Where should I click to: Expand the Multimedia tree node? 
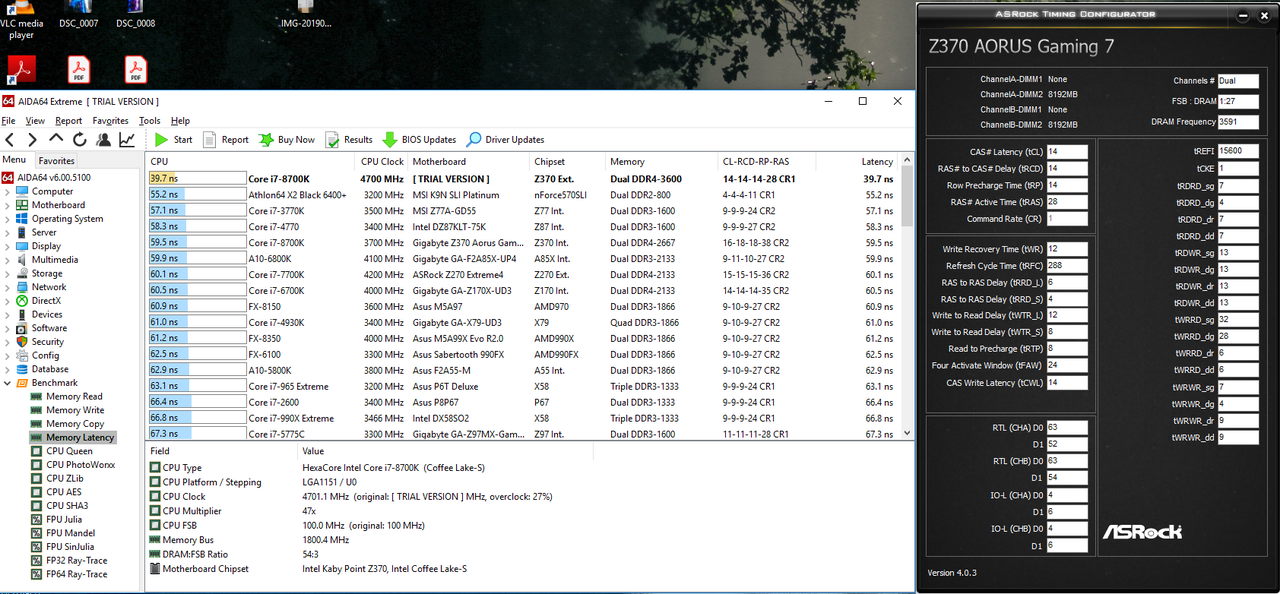click(x=8, y=260)
